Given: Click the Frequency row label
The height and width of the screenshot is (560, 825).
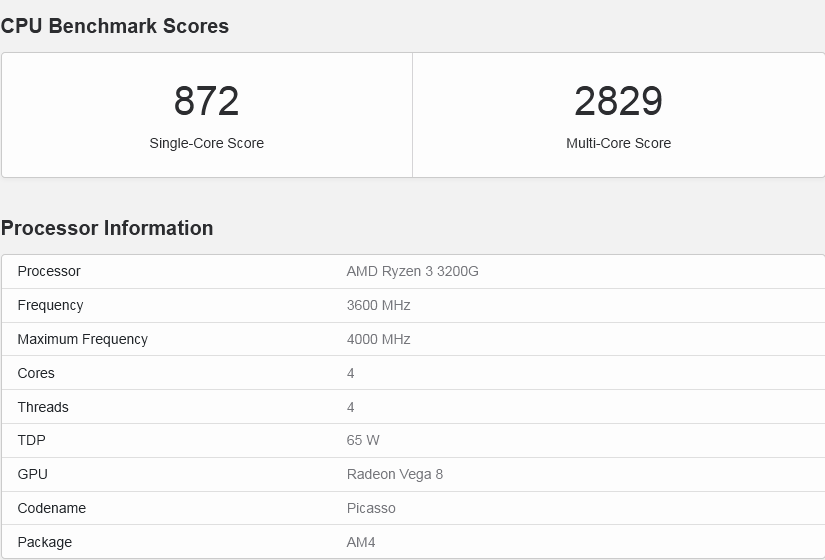Looking at the screenshot, I should (51, 305).
